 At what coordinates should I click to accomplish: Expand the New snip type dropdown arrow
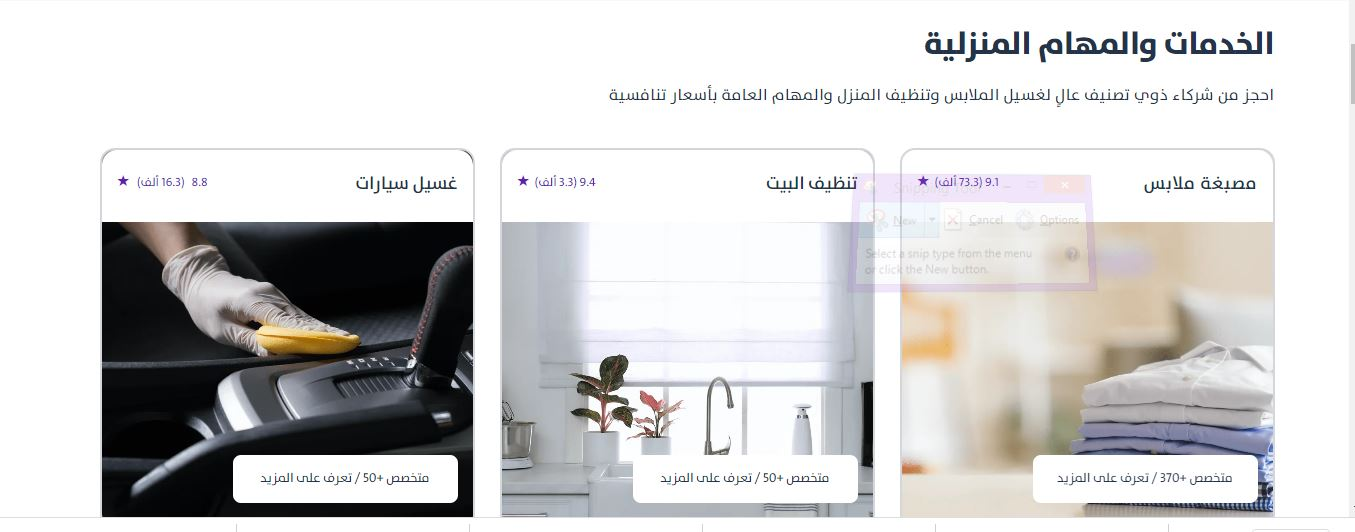931,219
